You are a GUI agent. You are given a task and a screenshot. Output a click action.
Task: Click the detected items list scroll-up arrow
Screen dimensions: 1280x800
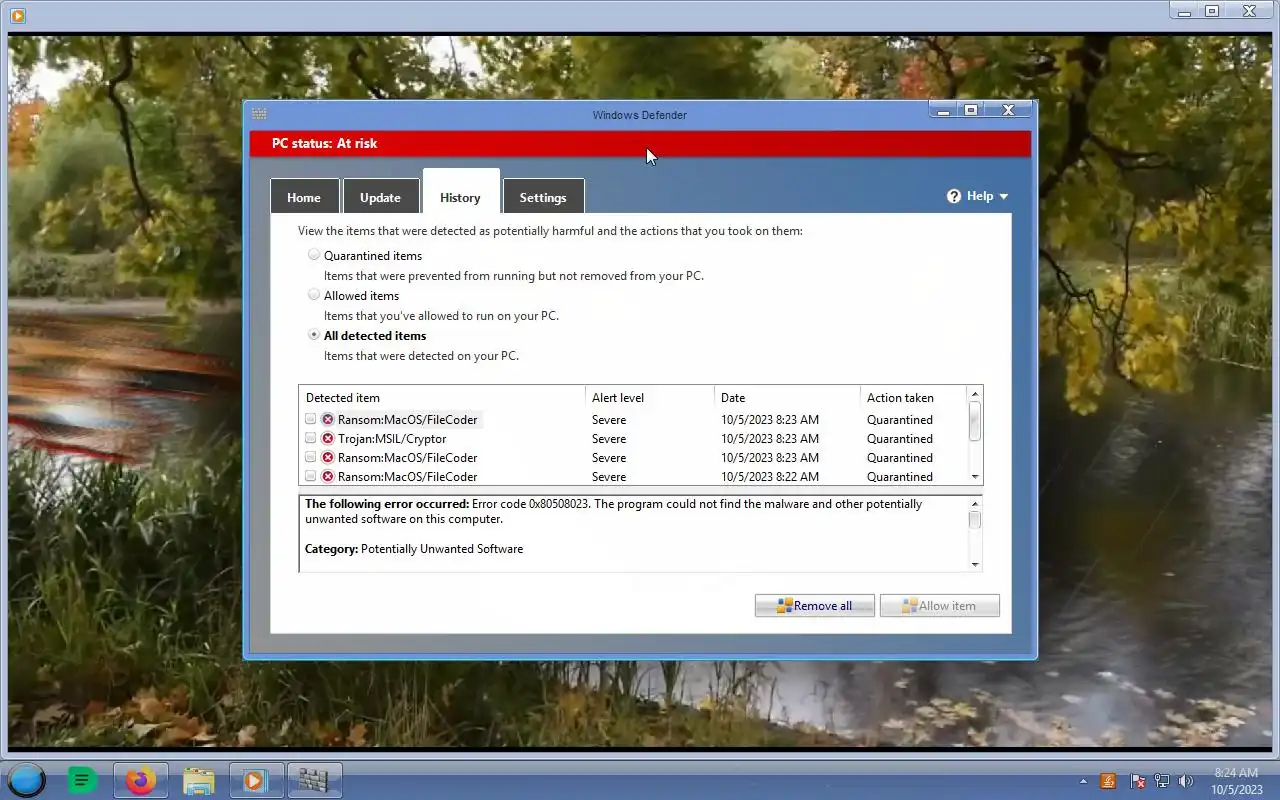point(975,394)
